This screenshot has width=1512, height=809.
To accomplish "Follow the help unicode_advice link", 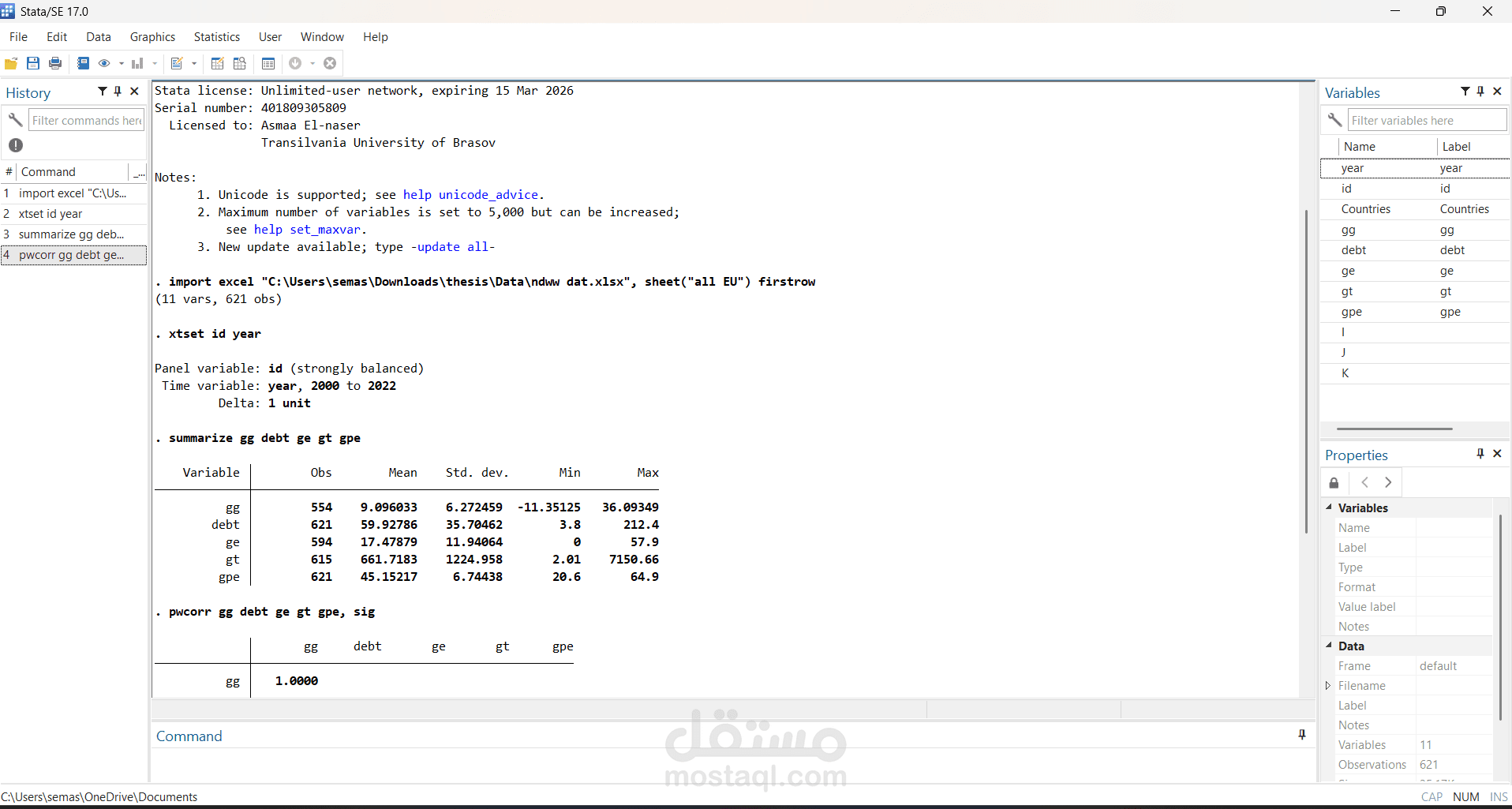I will coord(470,195).
